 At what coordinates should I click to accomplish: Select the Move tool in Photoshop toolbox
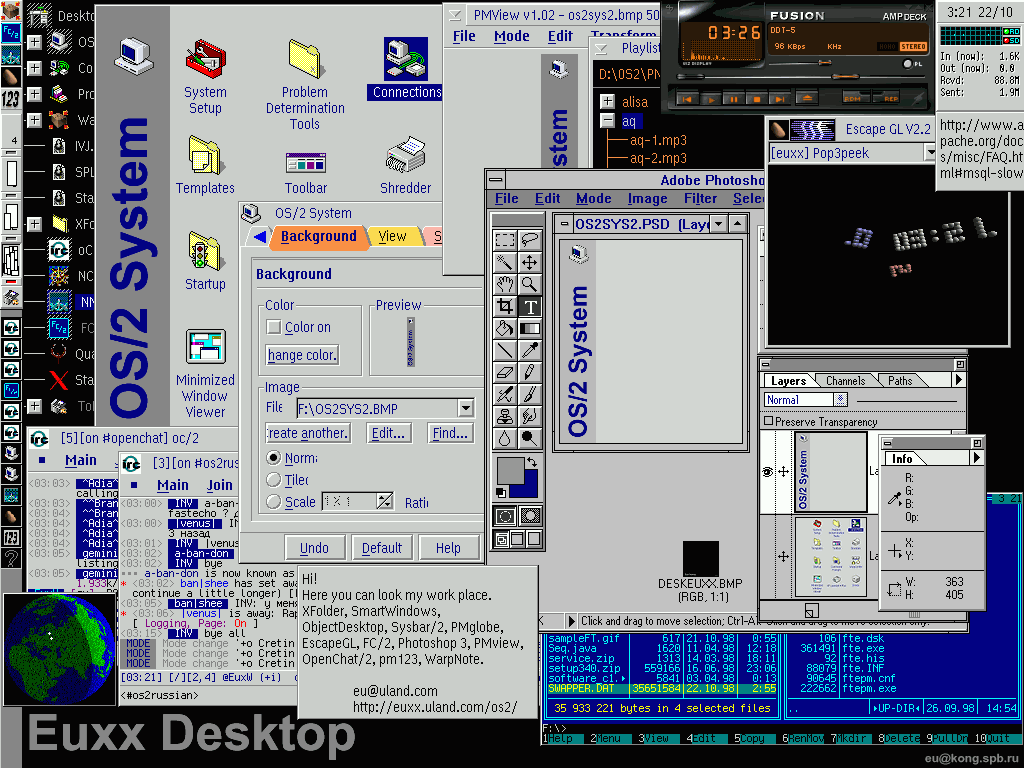coord(530,262)
